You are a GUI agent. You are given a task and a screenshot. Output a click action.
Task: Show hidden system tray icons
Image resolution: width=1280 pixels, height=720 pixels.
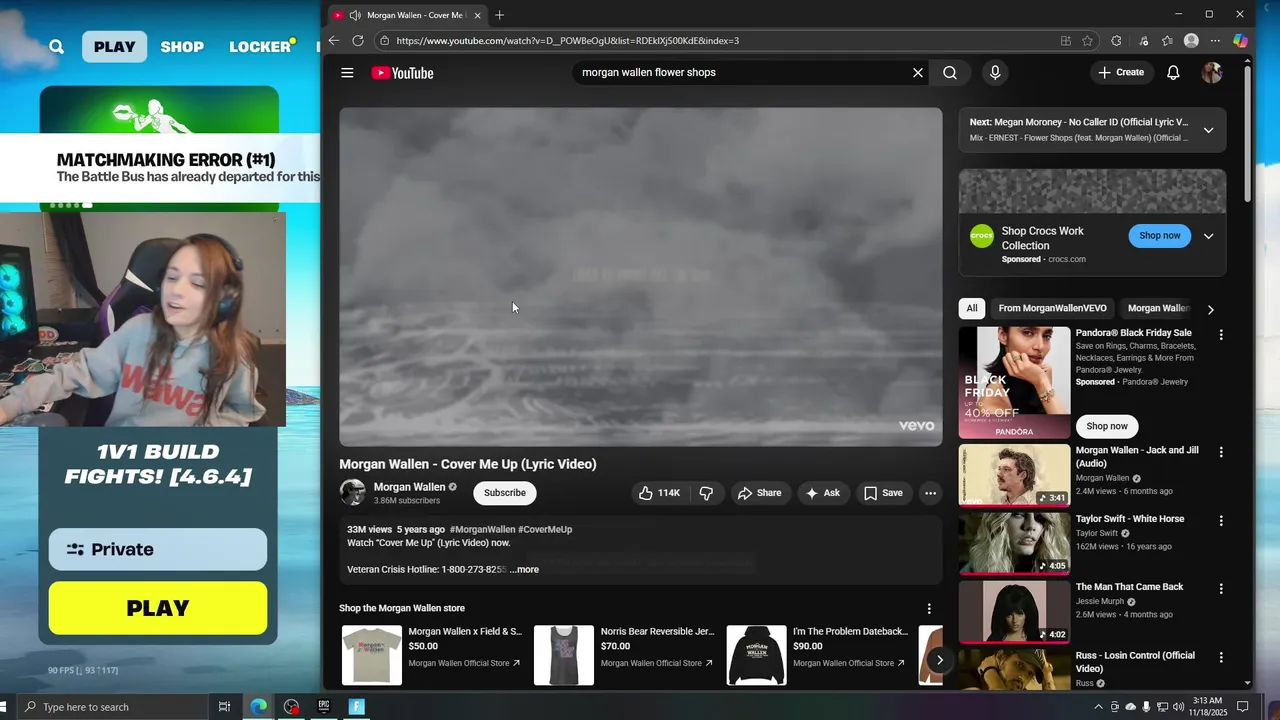click(x=1099, y=706)
